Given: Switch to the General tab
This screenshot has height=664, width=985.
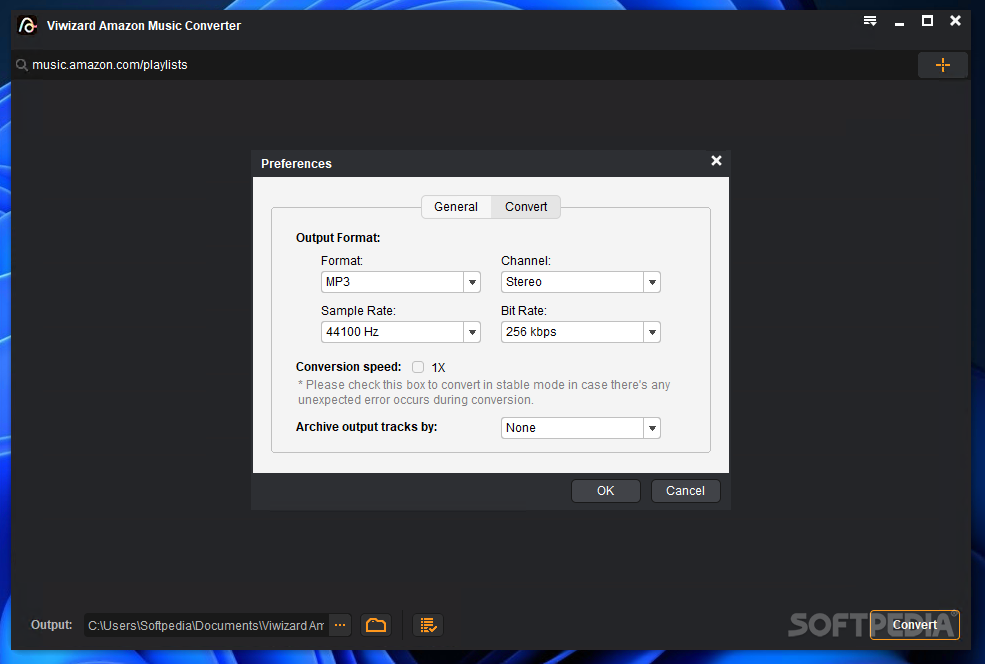Looking at the screenshot, I should click(456, 207).
